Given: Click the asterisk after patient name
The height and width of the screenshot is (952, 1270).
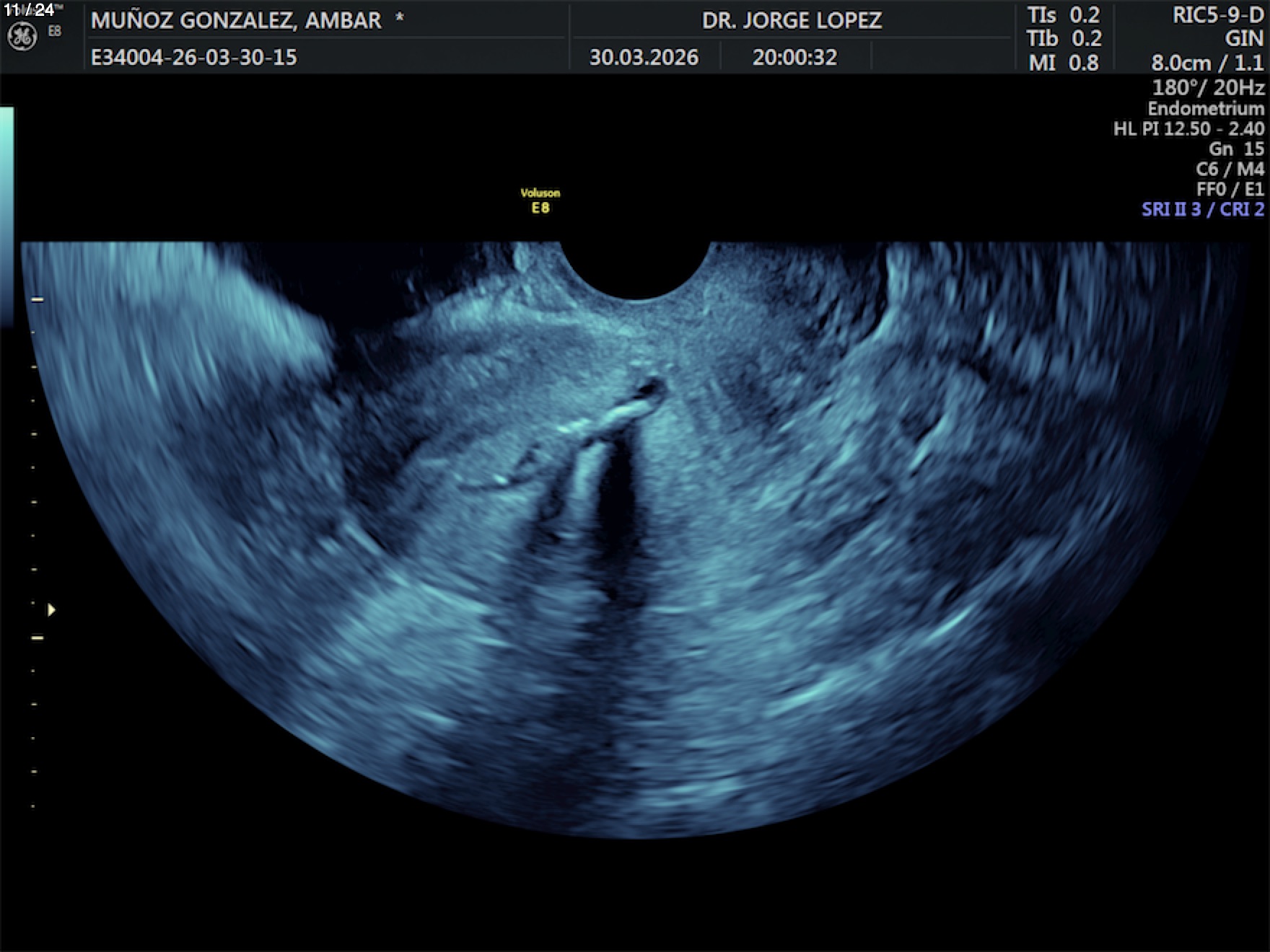Looking at the screenshot, I should 399,19.
